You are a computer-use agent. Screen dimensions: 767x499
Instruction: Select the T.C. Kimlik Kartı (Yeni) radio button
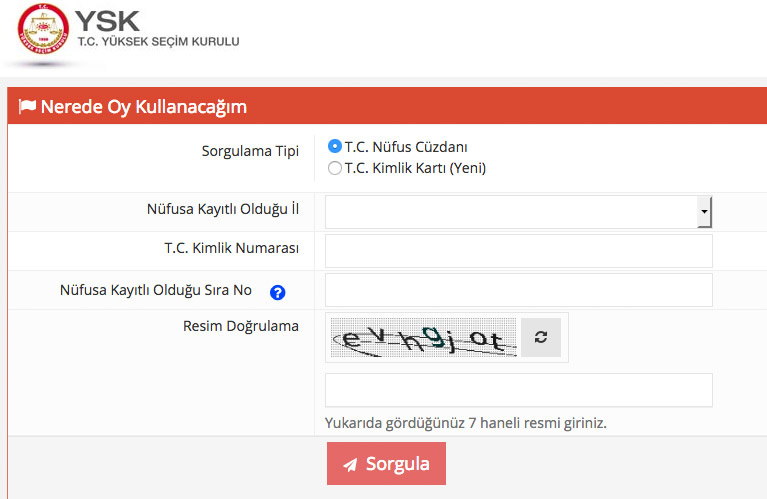tap(335, 168)
